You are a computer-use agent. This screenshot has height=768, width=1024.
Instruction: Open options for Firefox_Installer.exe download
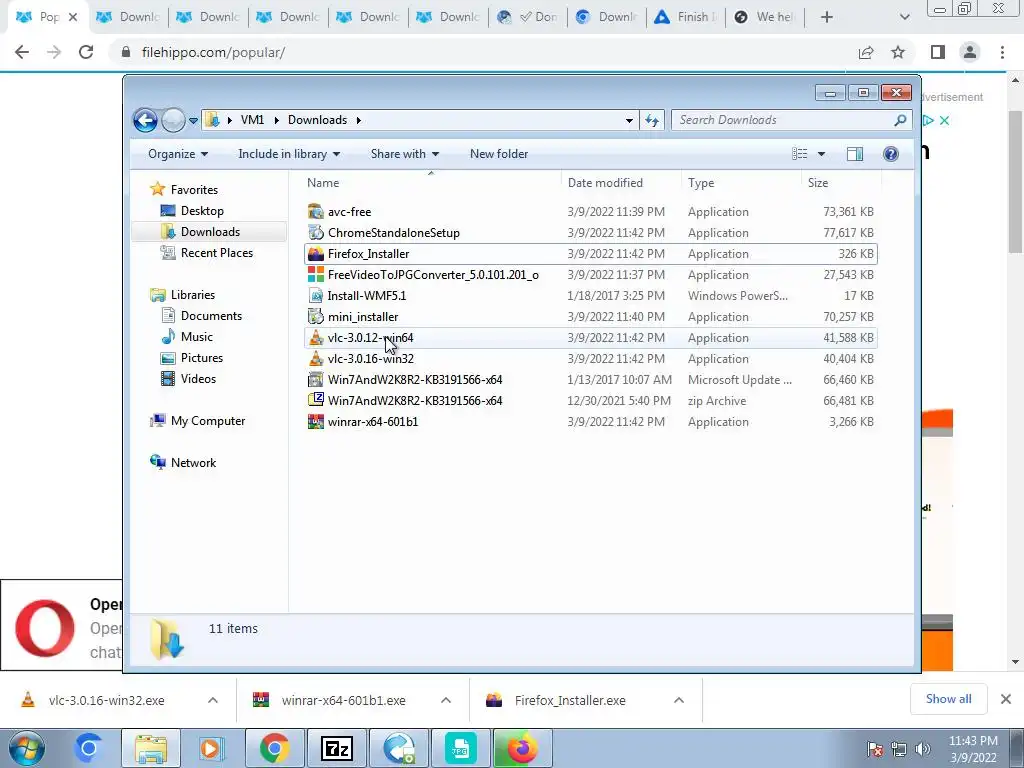tap(679, 700)
